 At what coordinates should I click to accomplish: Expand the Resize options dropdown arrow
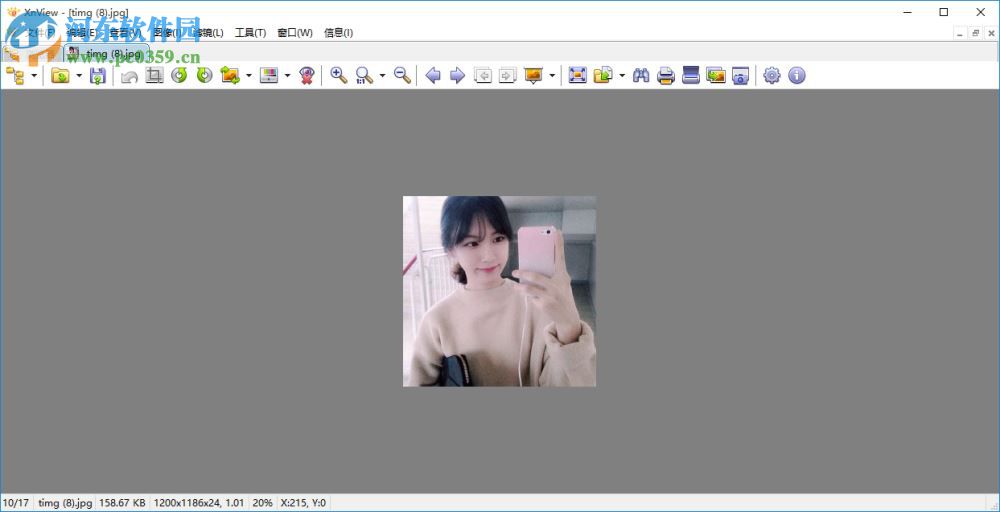pyautogui.click(x=249, y=76)
